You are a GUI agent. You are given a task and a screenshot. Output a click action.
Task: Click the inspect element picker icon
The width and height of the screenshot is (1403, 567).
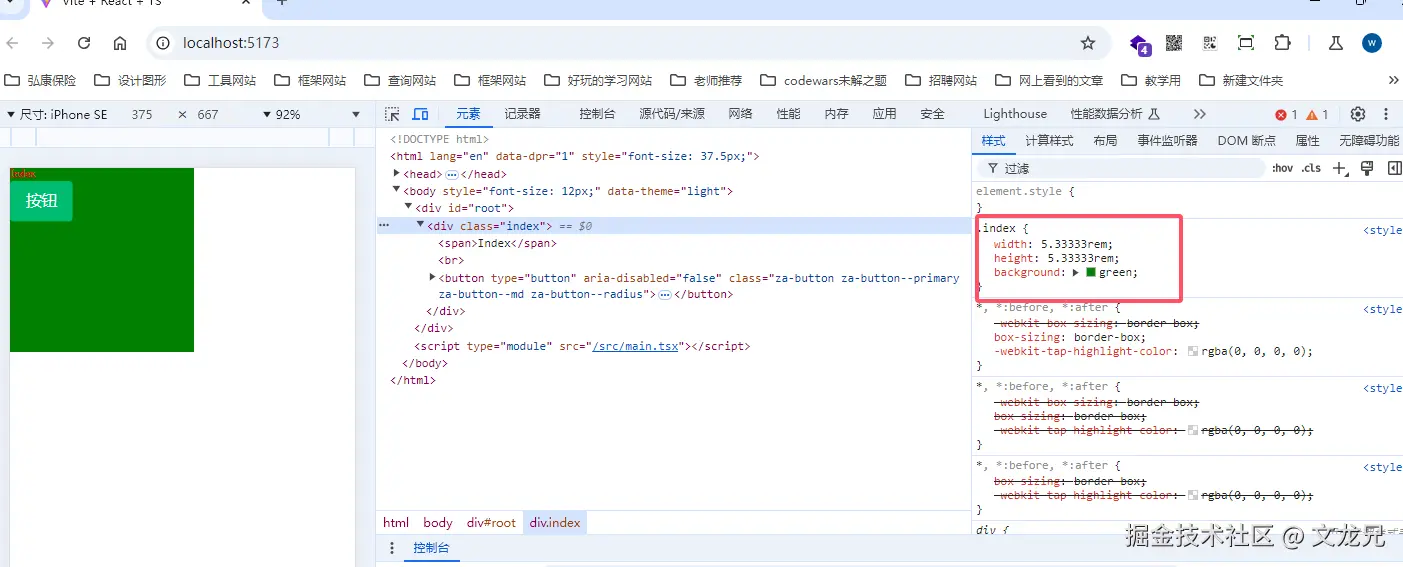[x=392, y=114]
